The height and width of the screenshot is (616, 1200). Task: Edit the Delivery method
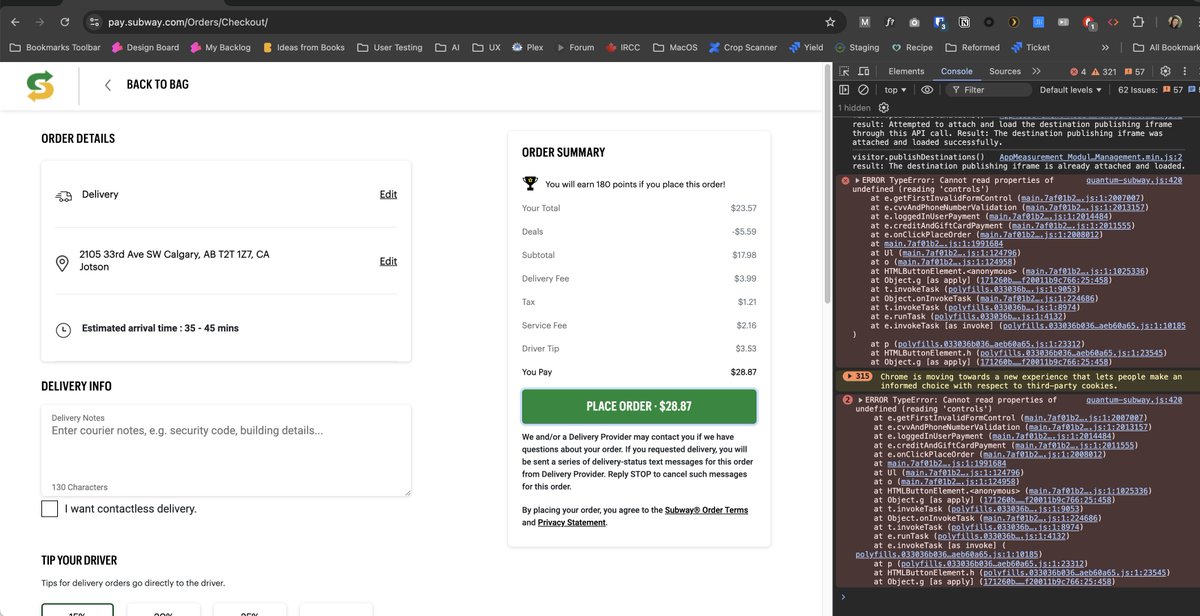(x=388, y=195)
